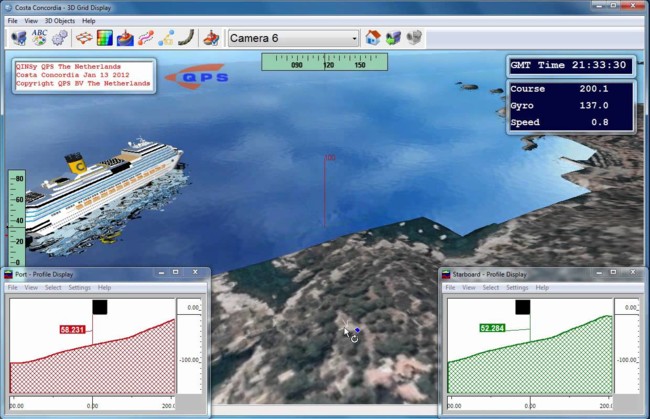Open the View menu of 3D Grid Display
The height and width of the screenshot is (419, 650).
click(31, 21)
